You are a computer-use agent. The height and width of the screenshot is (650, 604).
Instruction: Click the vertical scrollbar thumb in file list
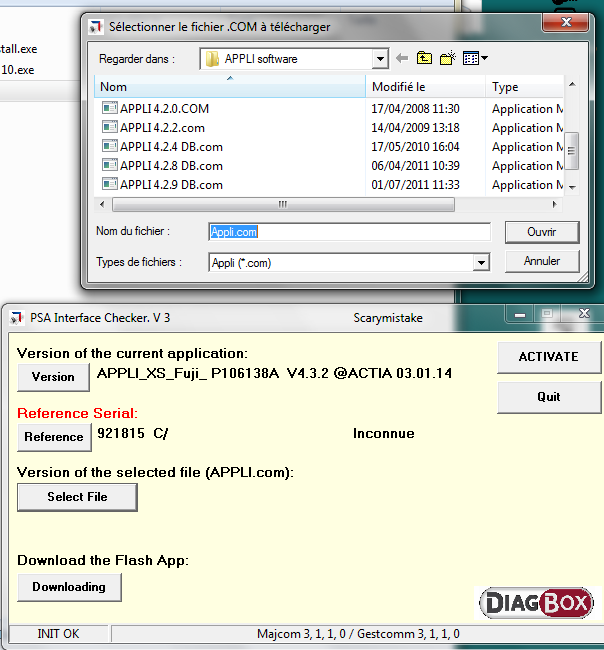(x=572, y=151)
